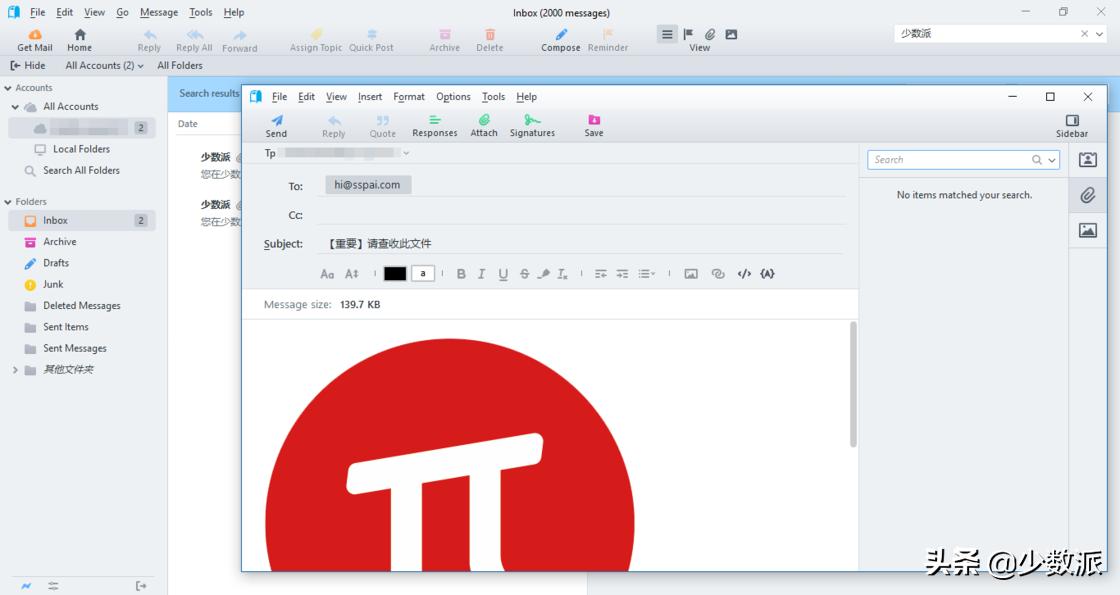
Task: Send the composed email
Action: 276,126
